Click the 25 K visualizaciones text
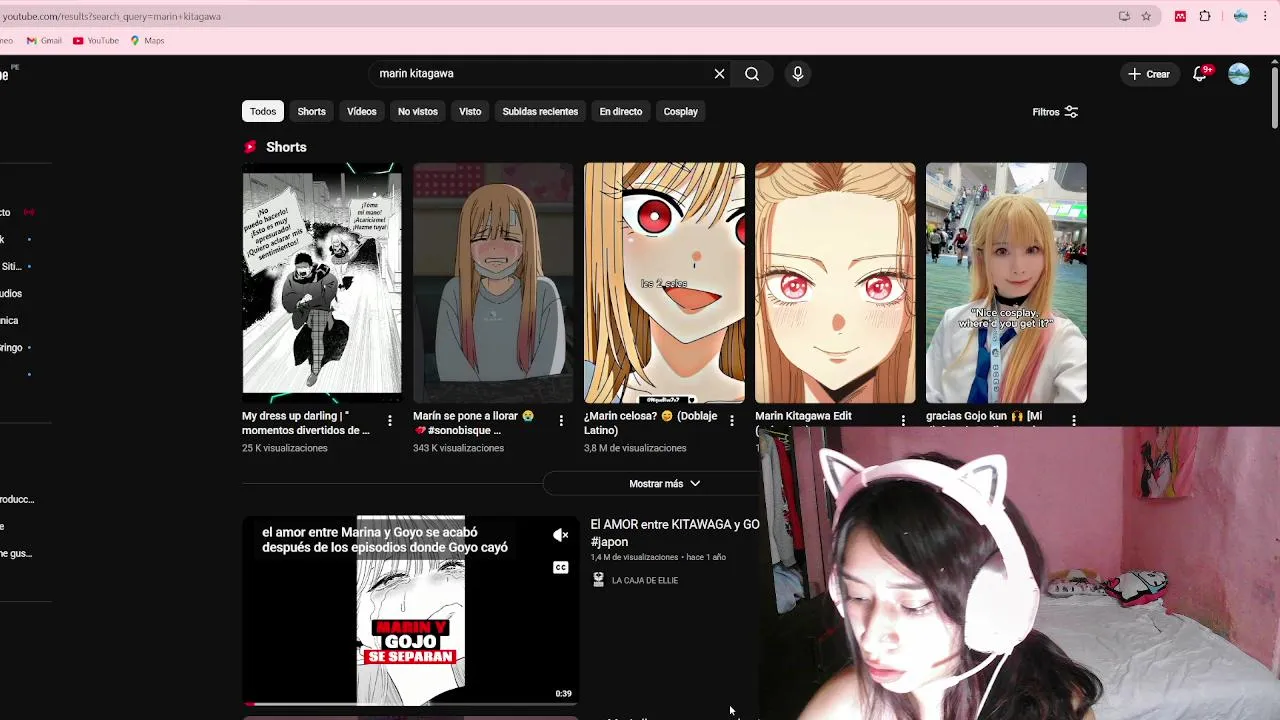 tap(285, 448)
